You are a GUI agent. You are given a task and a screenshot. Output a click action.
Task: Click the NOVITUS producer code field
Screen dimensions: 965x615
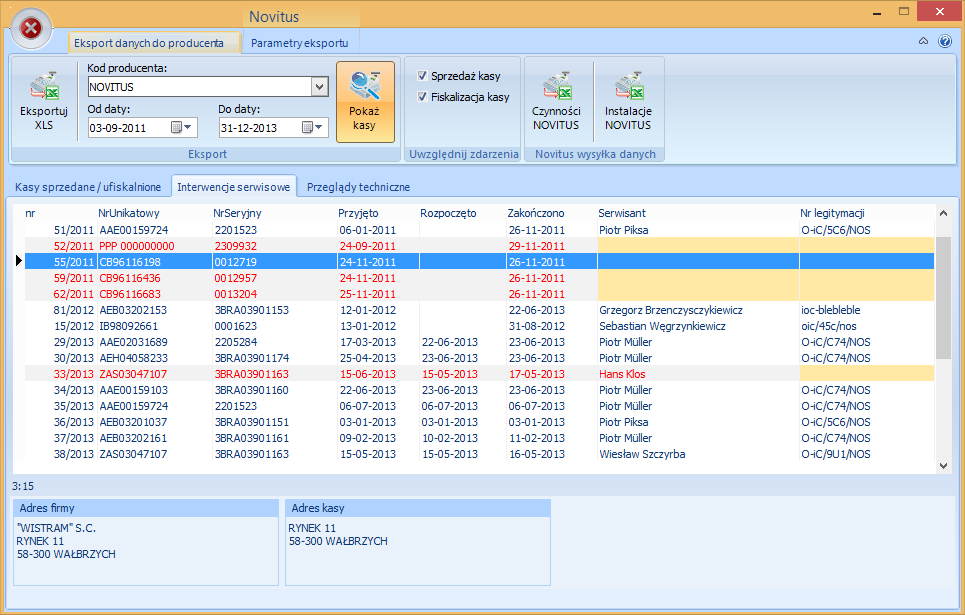coord(200,87)
